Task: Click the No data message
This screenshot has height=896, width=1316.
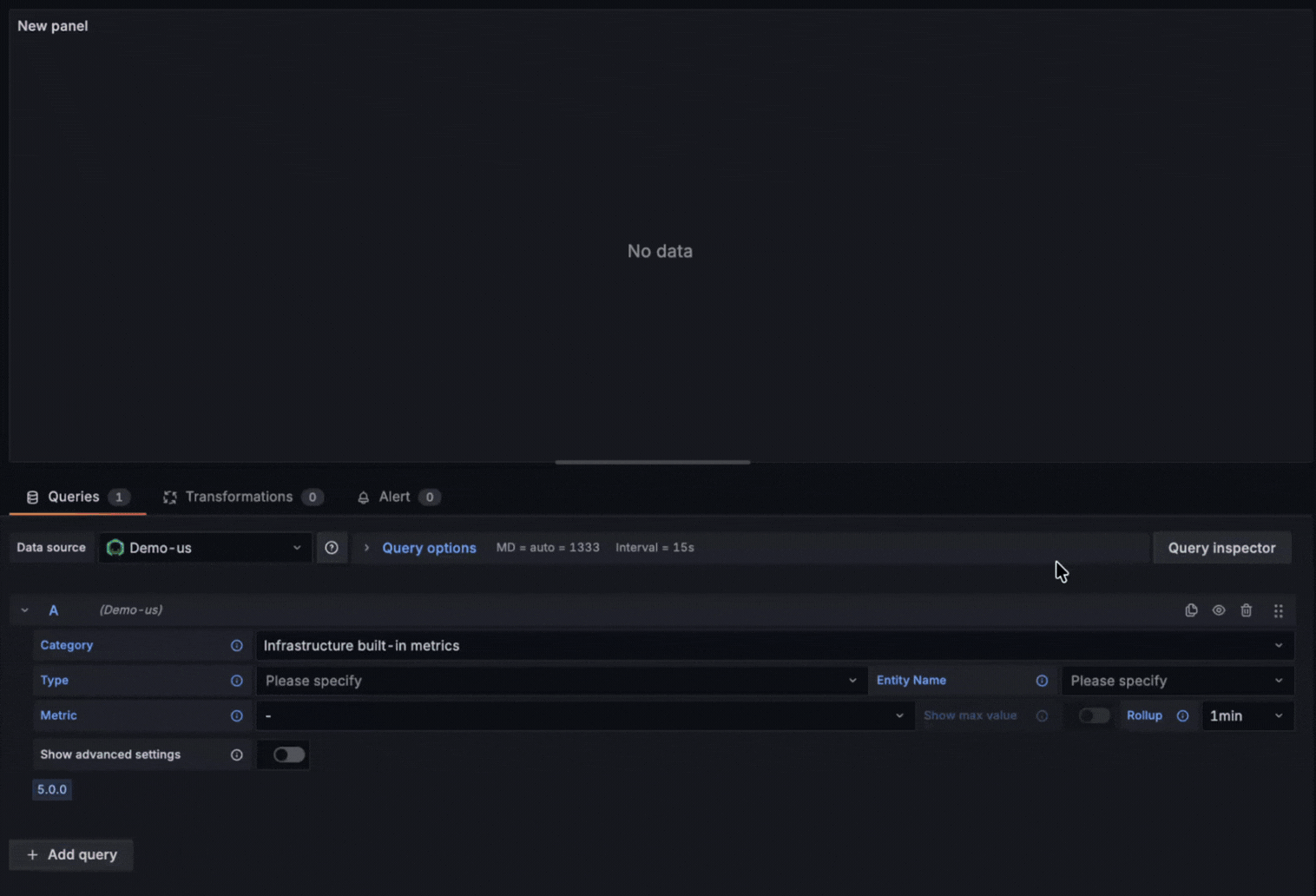Action: [x=660, y=251]
